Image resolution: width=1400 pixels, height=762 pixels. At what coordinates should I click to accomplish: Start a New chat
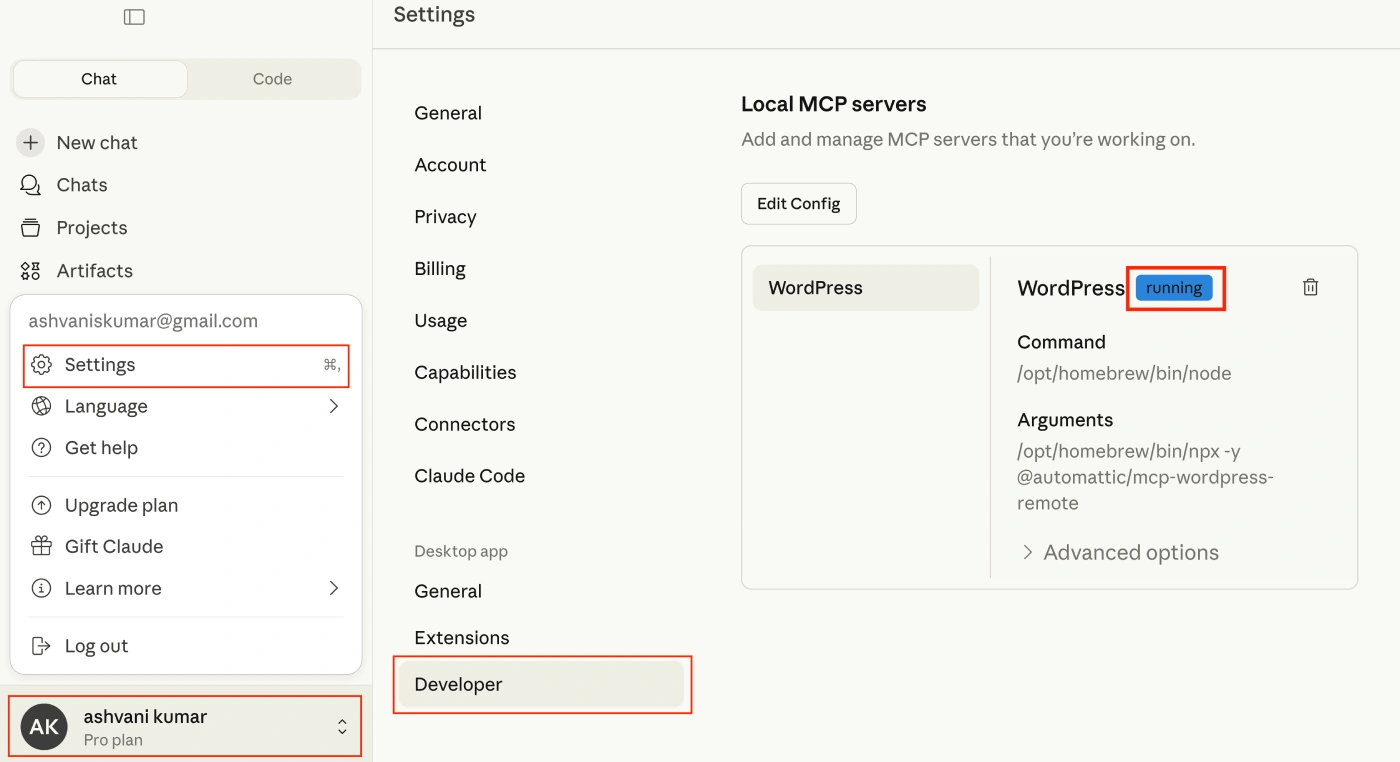[x=97, y=143]
